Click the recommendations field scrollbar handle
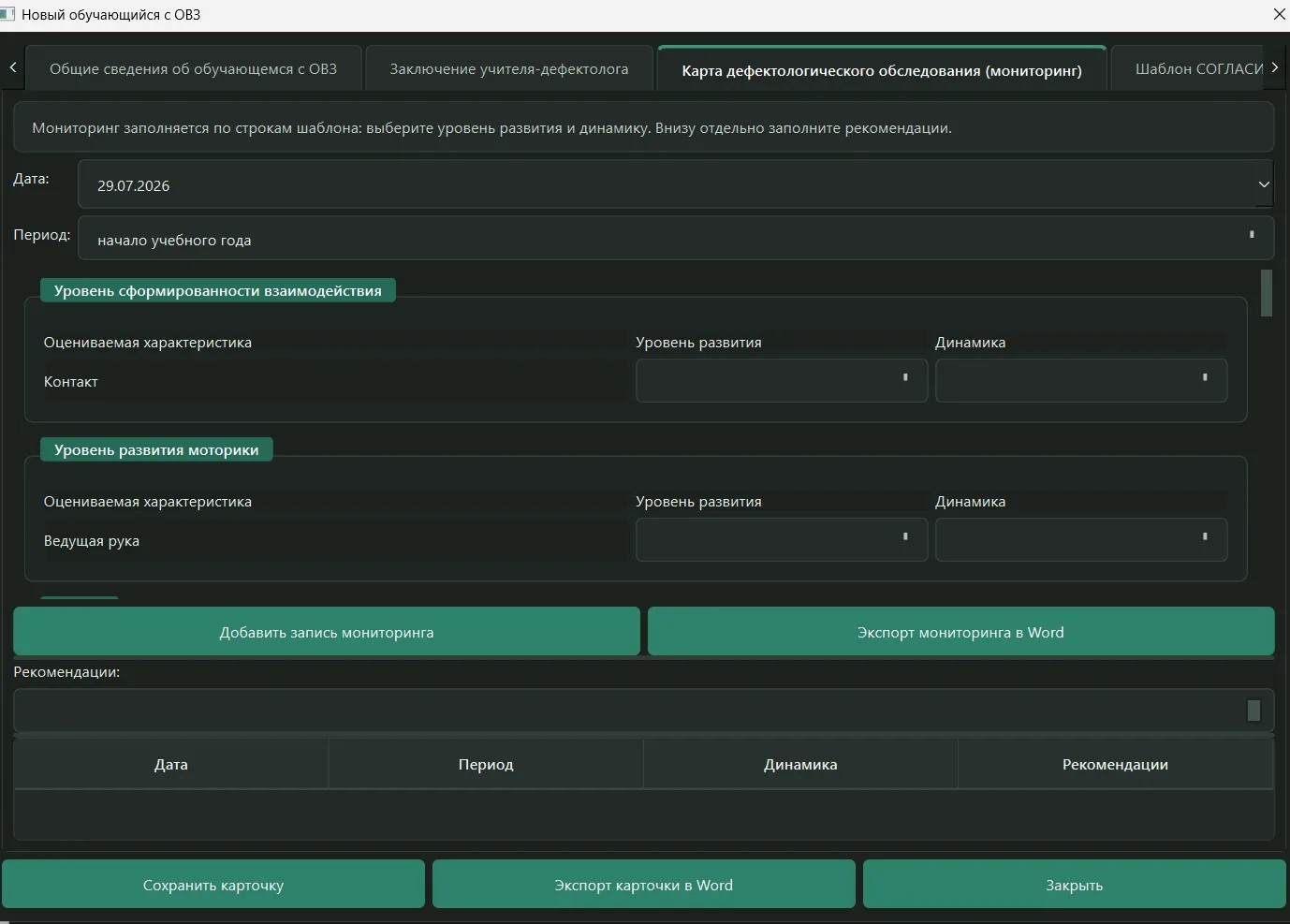 point(1253,711)
